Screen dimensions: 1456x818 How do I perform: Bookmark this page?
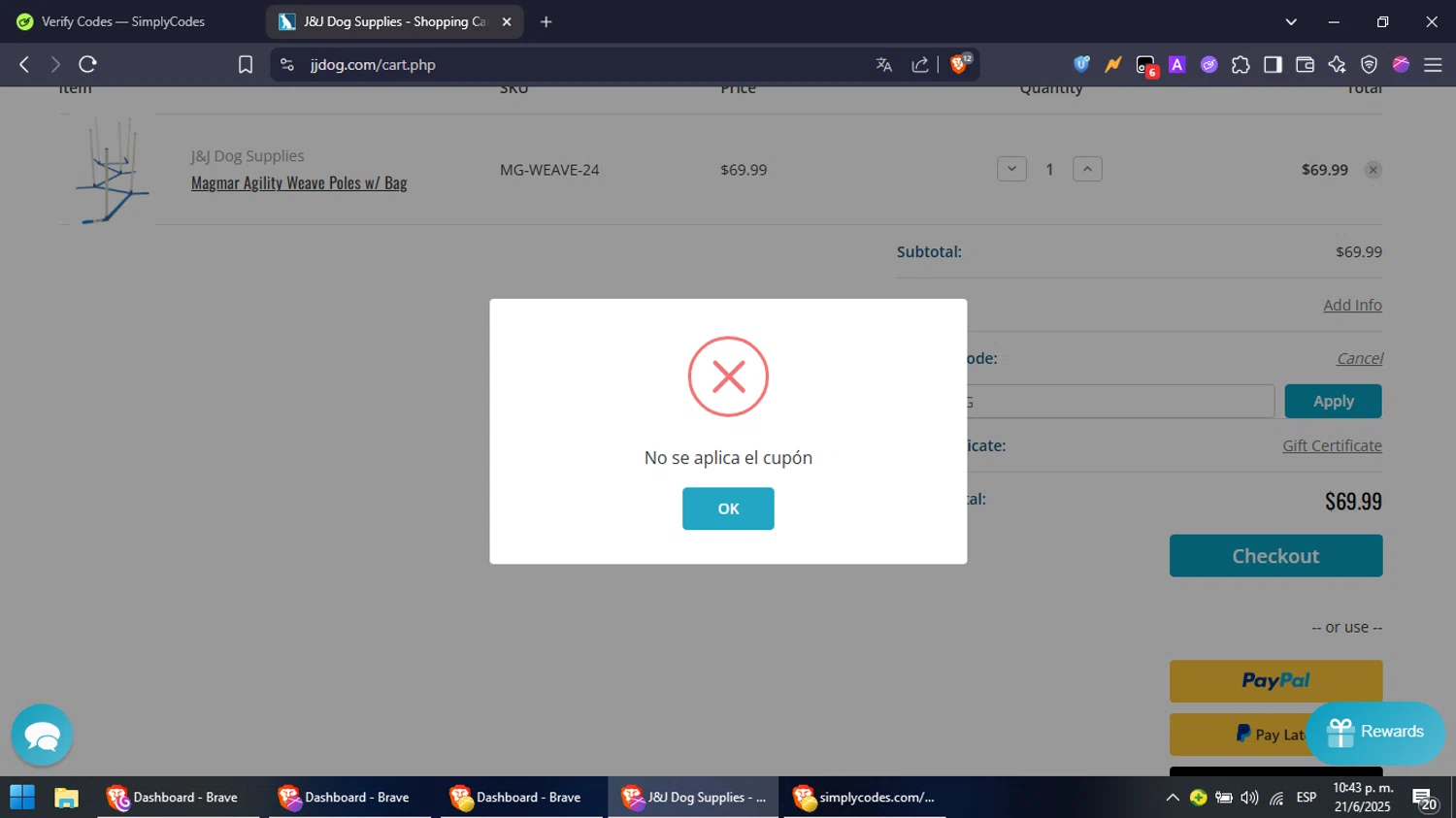(246, 64)
